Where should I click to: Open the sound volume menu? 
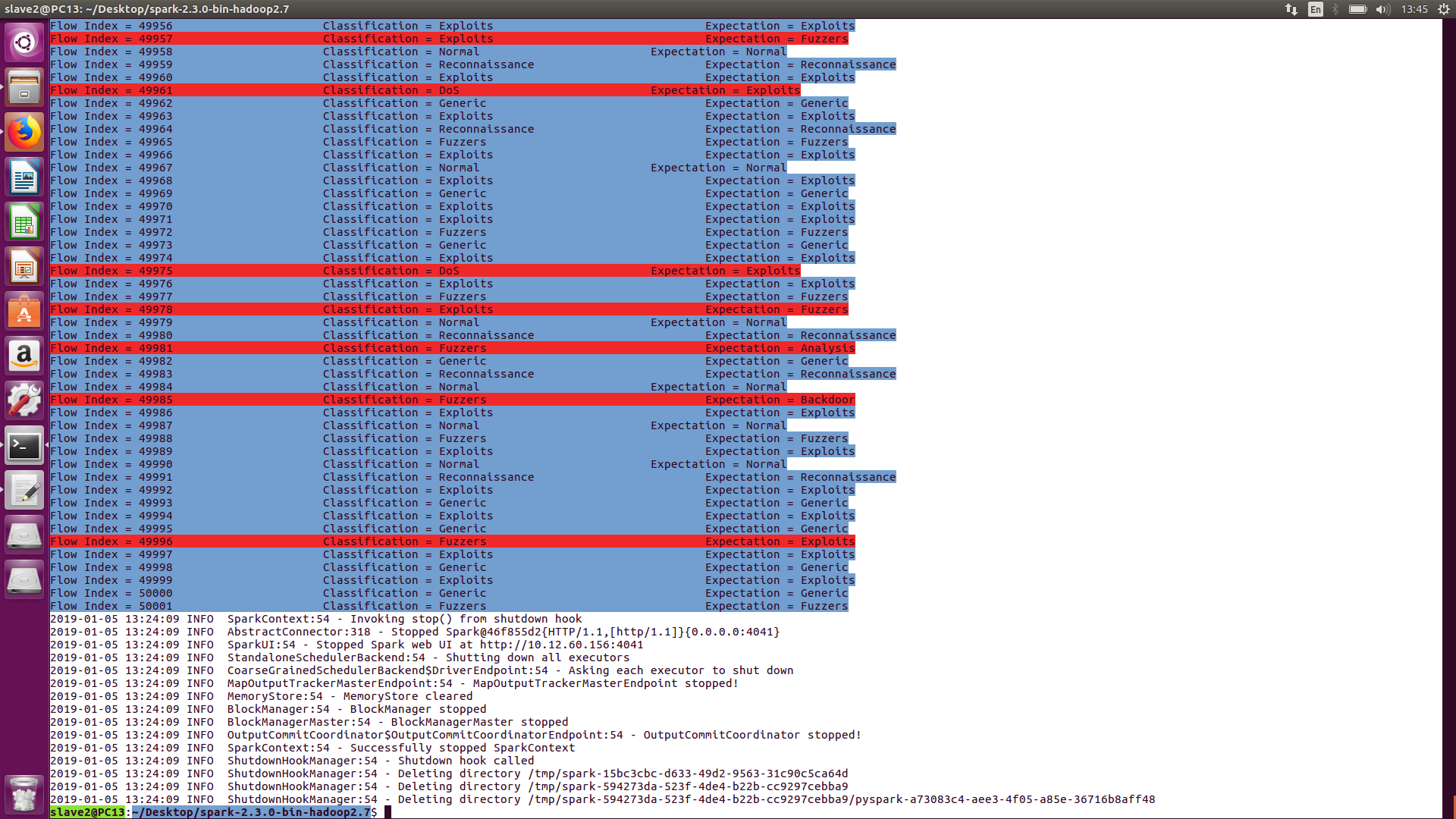(1383, 9)
